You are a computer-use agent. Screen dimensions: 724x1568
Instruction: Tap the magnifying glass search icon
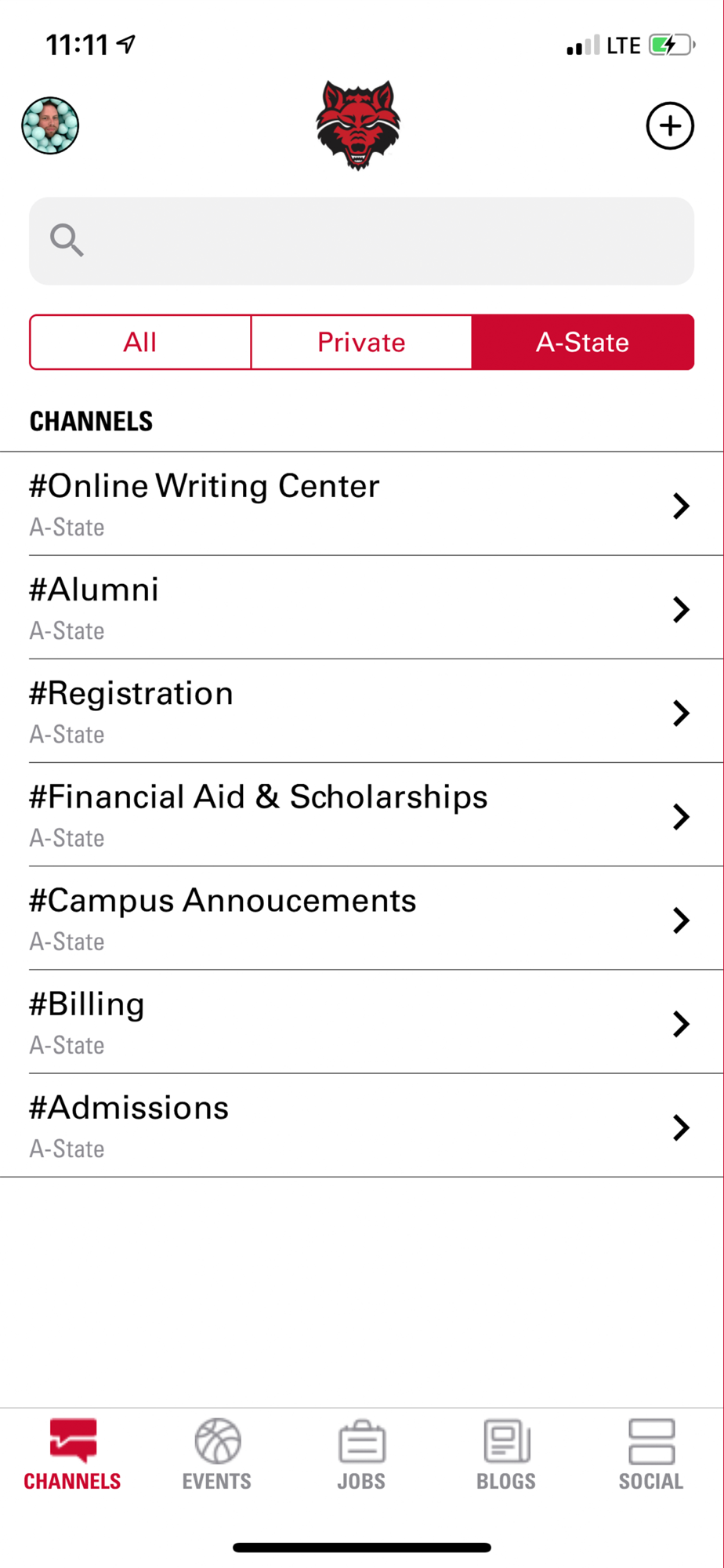coord(67,240)
